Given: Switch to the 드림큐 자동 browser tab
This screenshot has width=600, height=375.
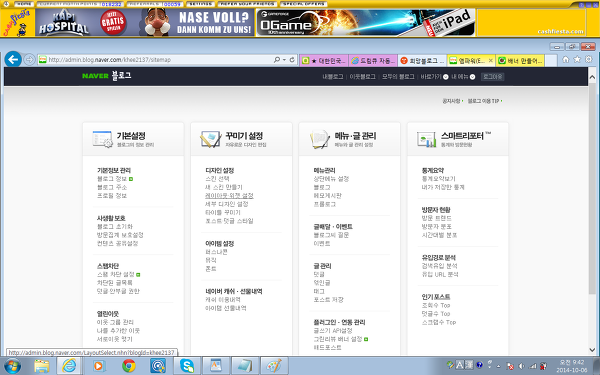Looking at the screenshot, I should click(373, 60).
